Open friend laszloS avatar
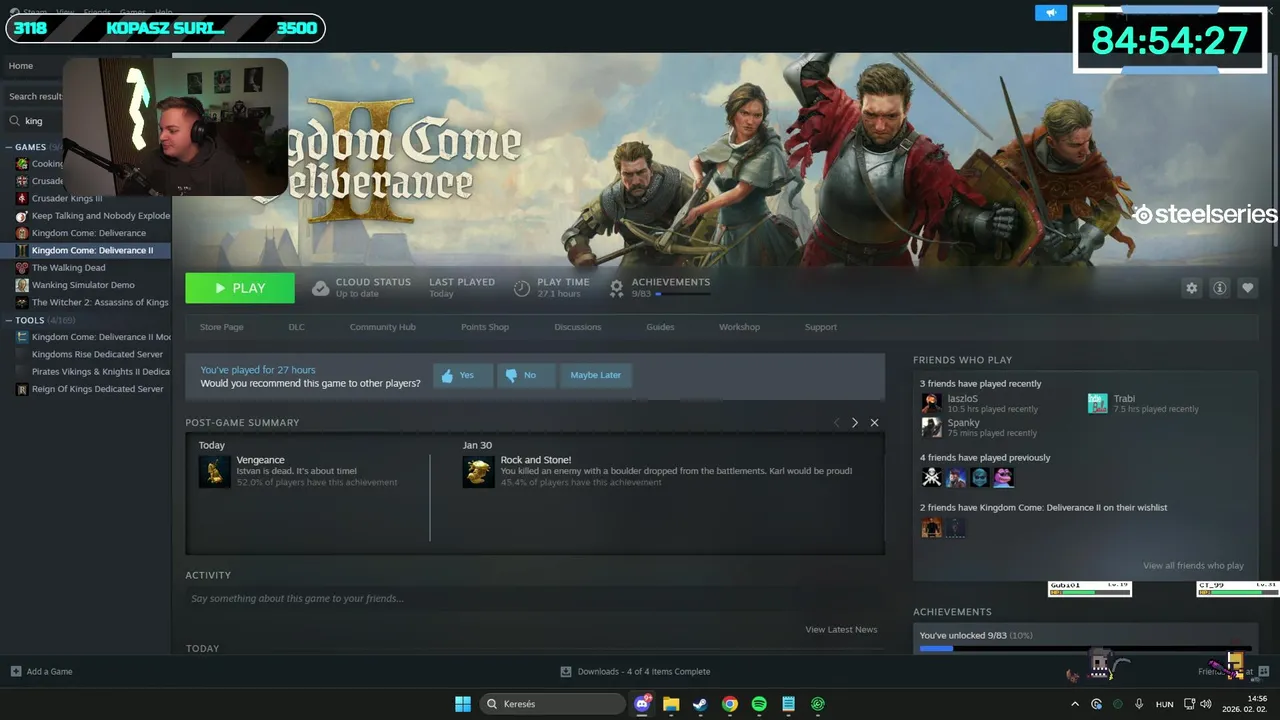1280x720 pixels. [931, 403]
